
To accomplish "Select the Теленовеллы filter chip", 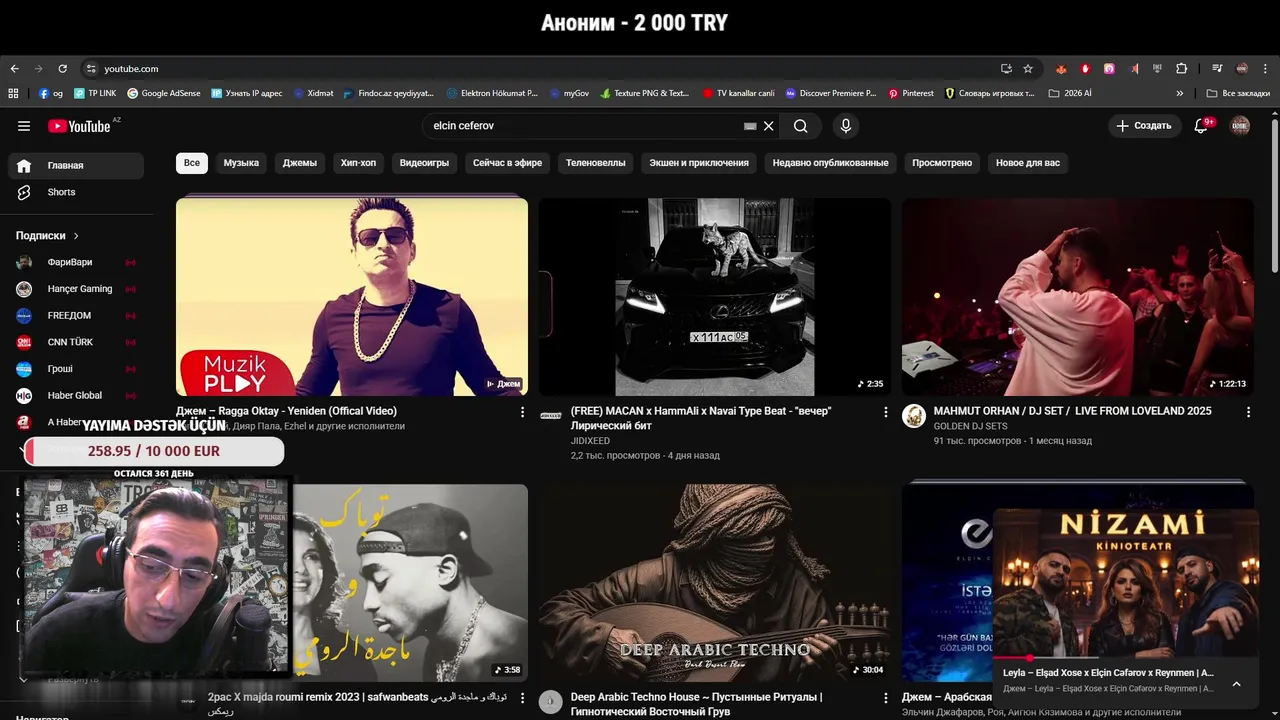I will pos(595,163).
